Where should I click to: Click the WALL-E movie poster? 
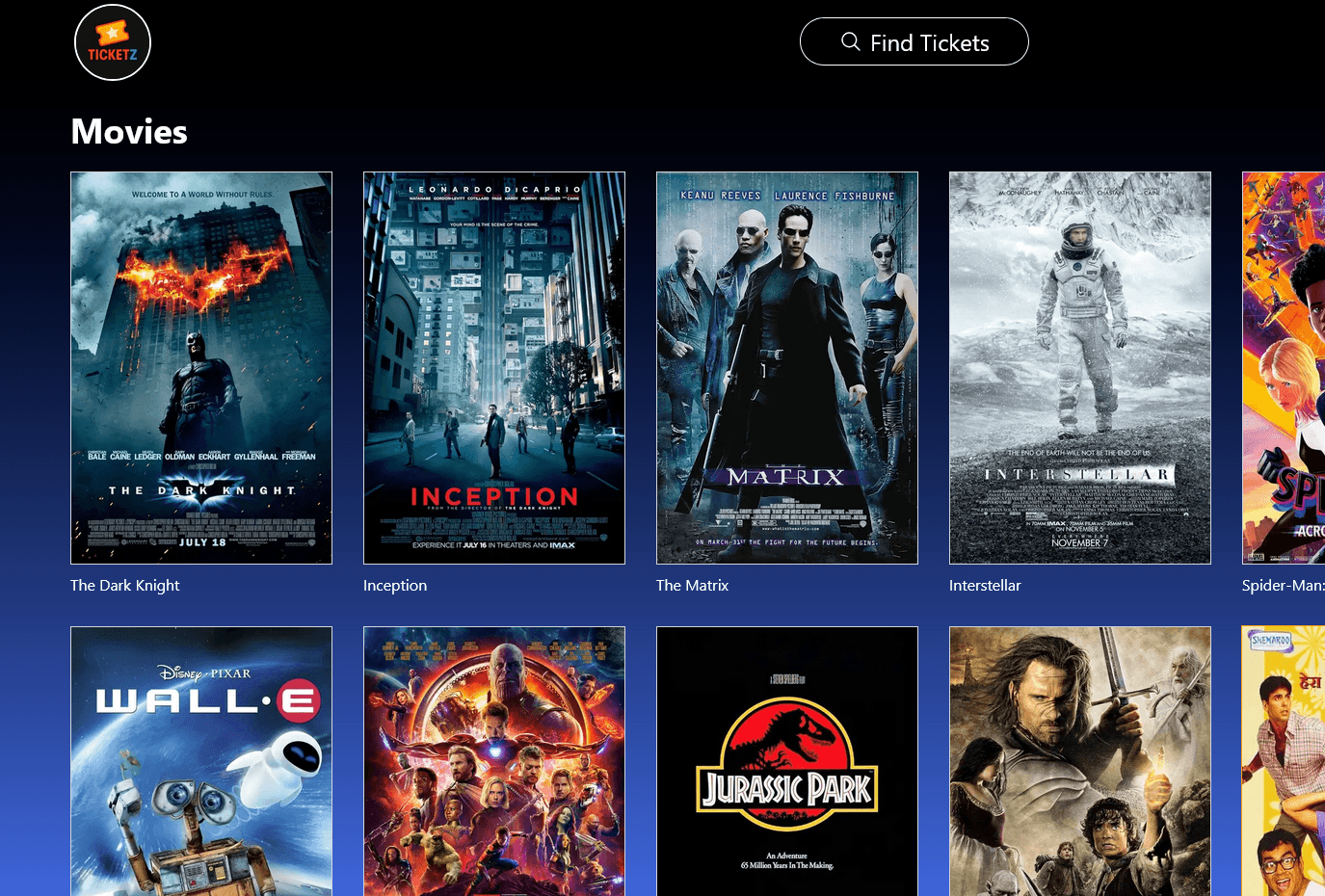pos(201,761)
